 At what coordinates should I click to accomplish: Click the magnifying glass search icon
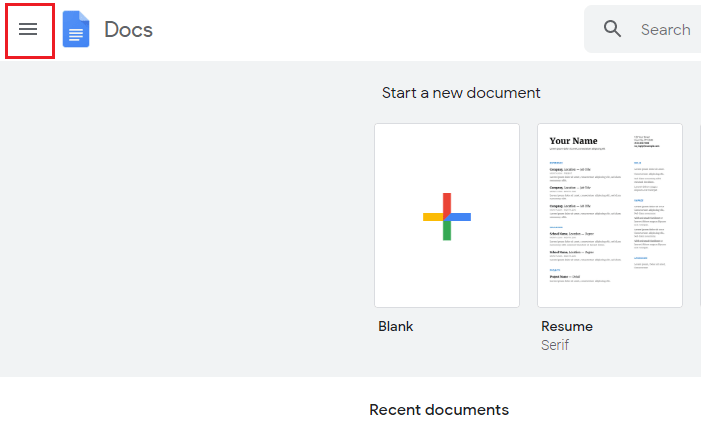click(613, 29)
